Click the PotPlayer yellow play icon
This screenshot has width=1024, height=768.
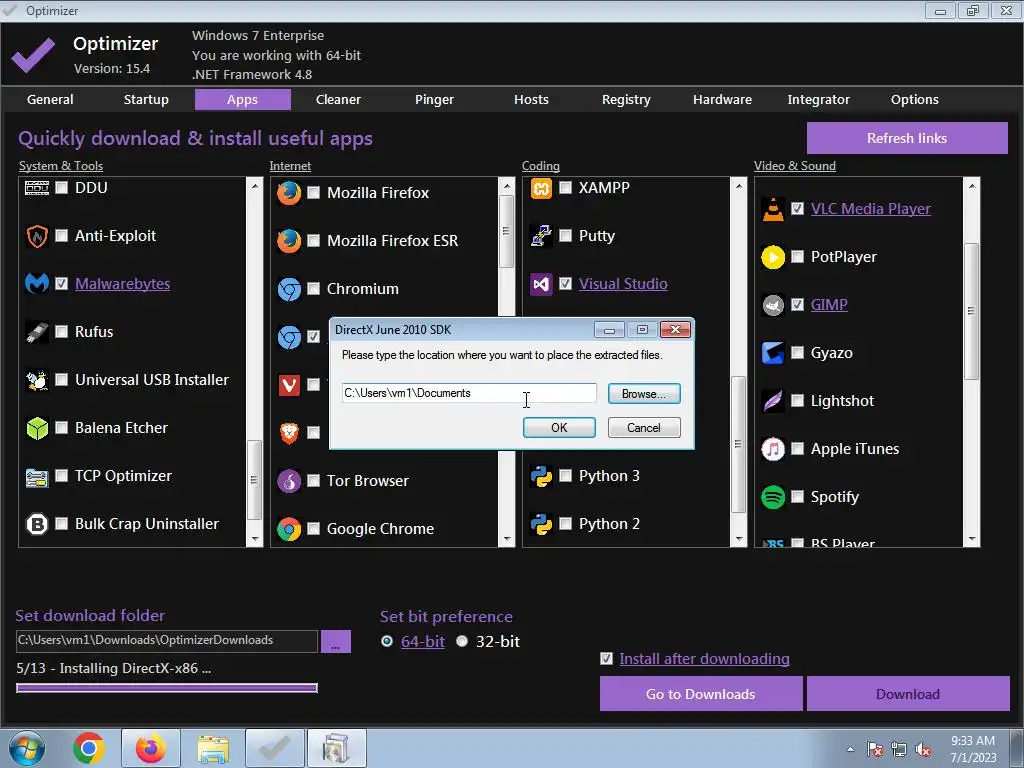[x=773, y=257]
